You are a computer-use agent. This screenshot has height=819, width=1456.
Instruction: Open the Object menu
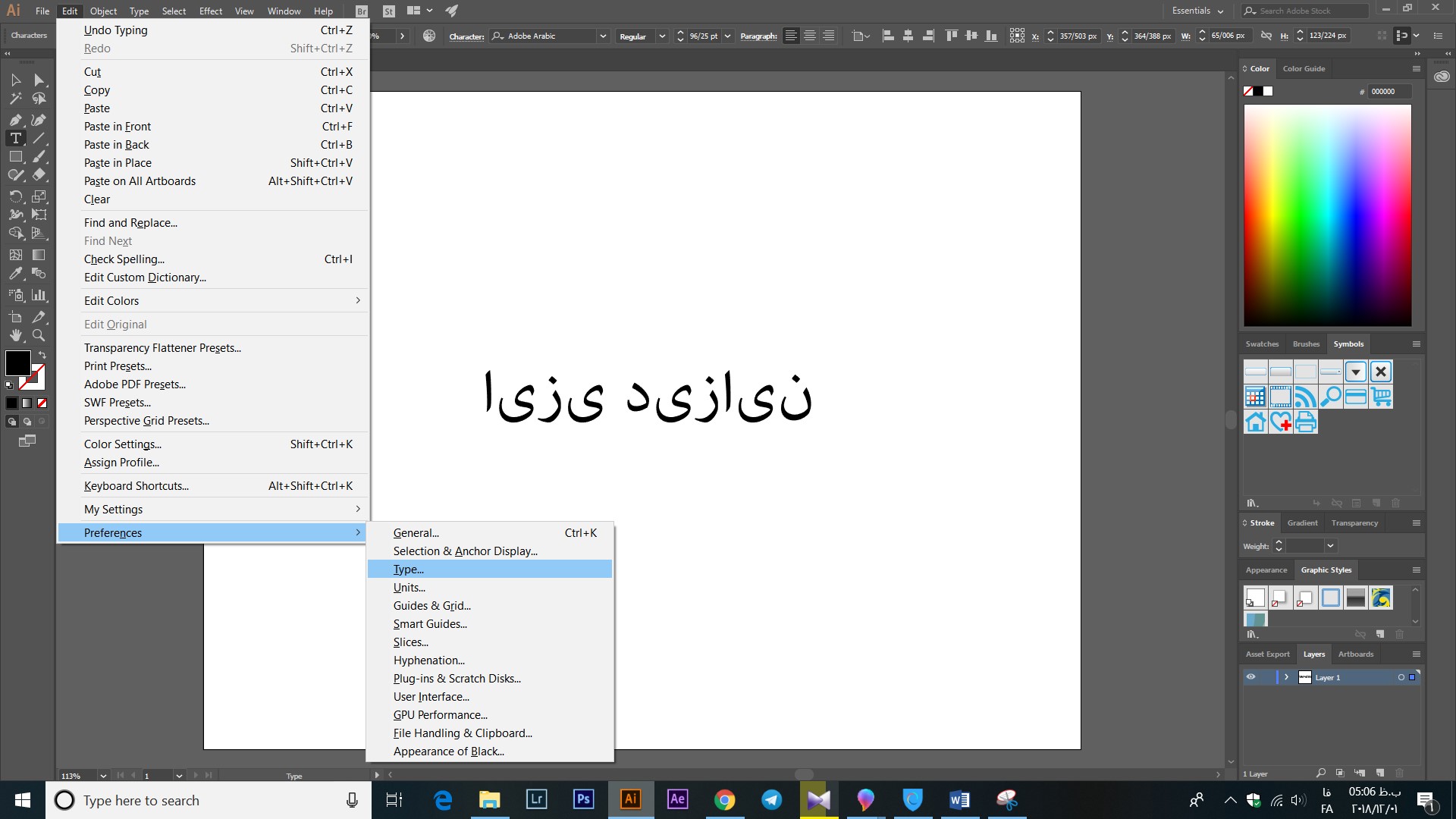click(x=103, y=11)
